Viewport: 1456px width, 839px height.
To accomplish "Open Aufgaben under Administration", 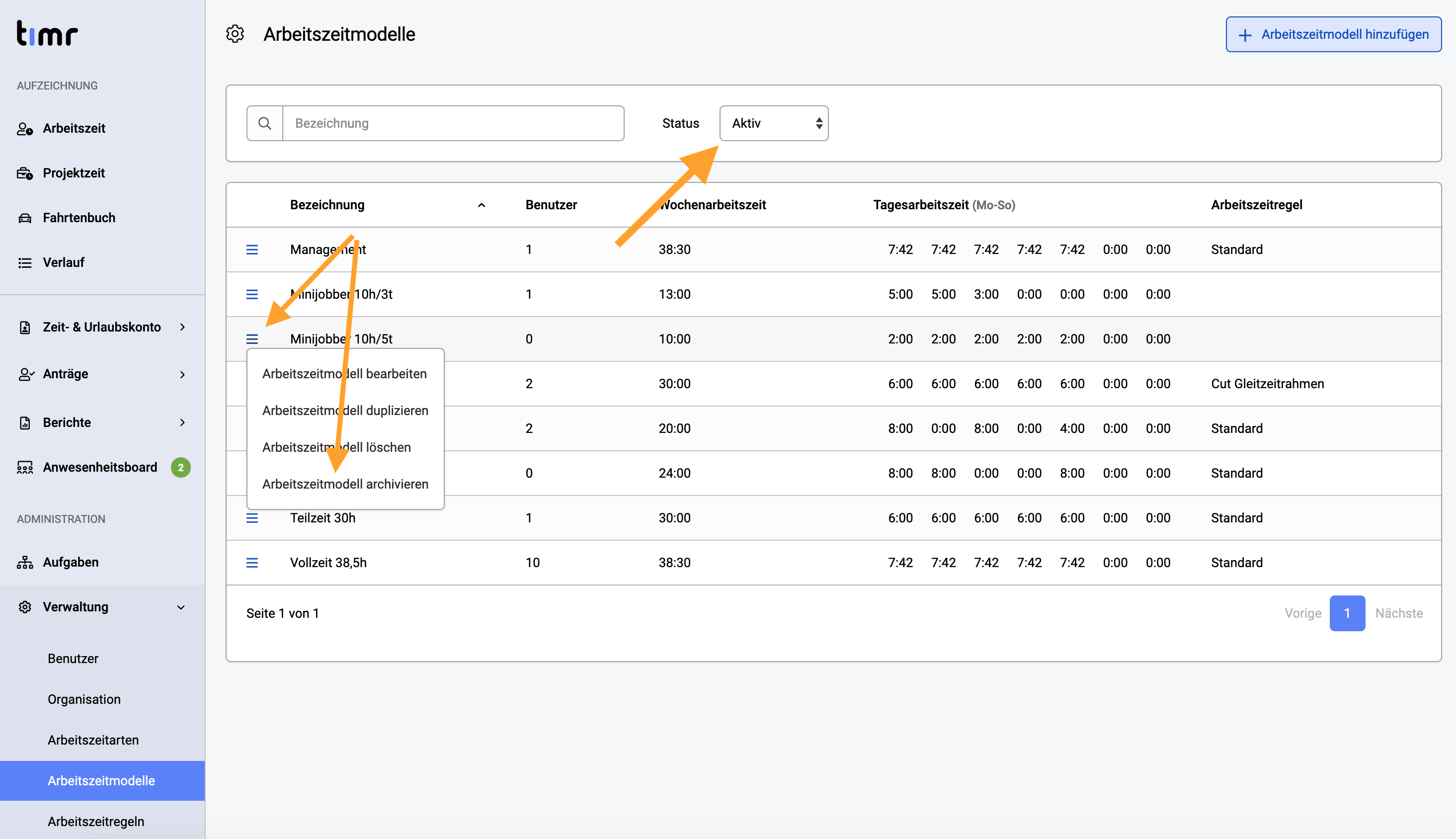I will (x=71, y=562).
